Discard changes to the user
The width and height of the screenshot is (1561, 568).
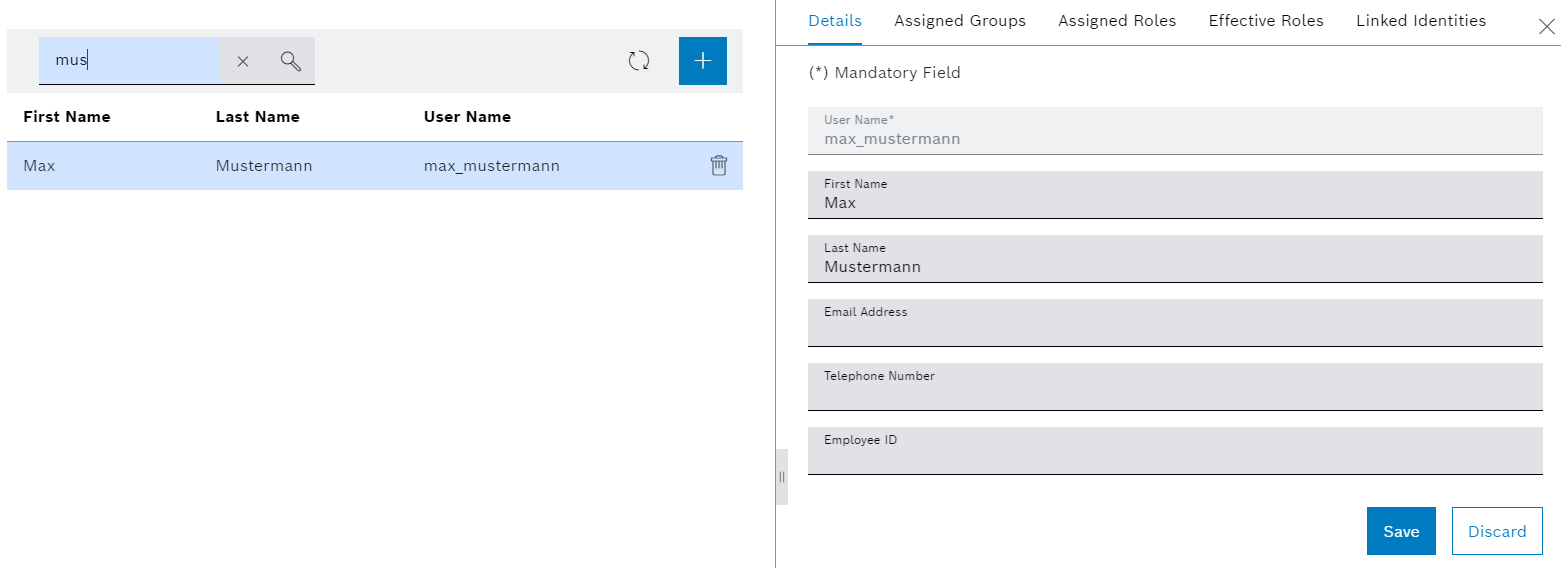(1497, 531)
